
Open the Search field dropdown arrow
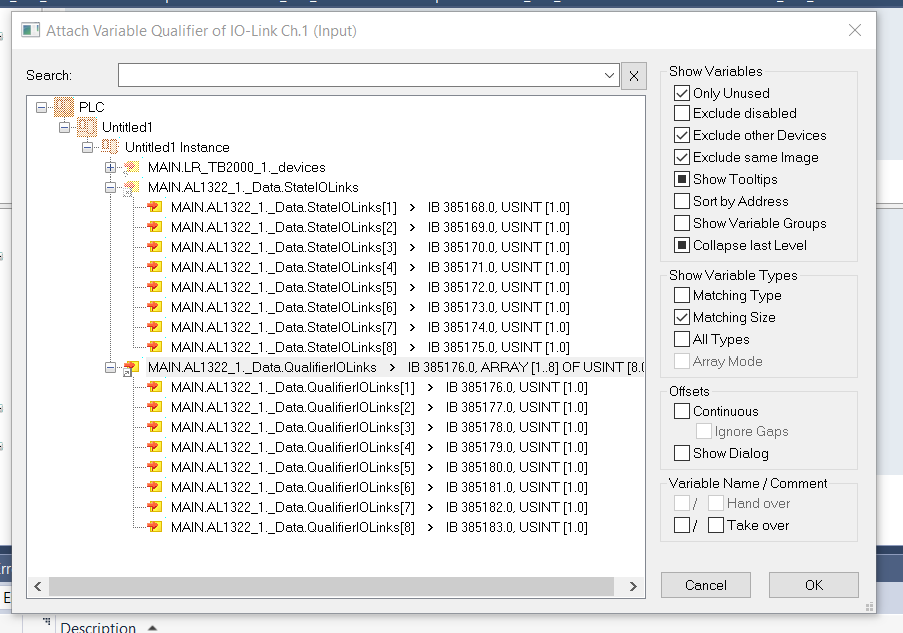pos(609,75)
